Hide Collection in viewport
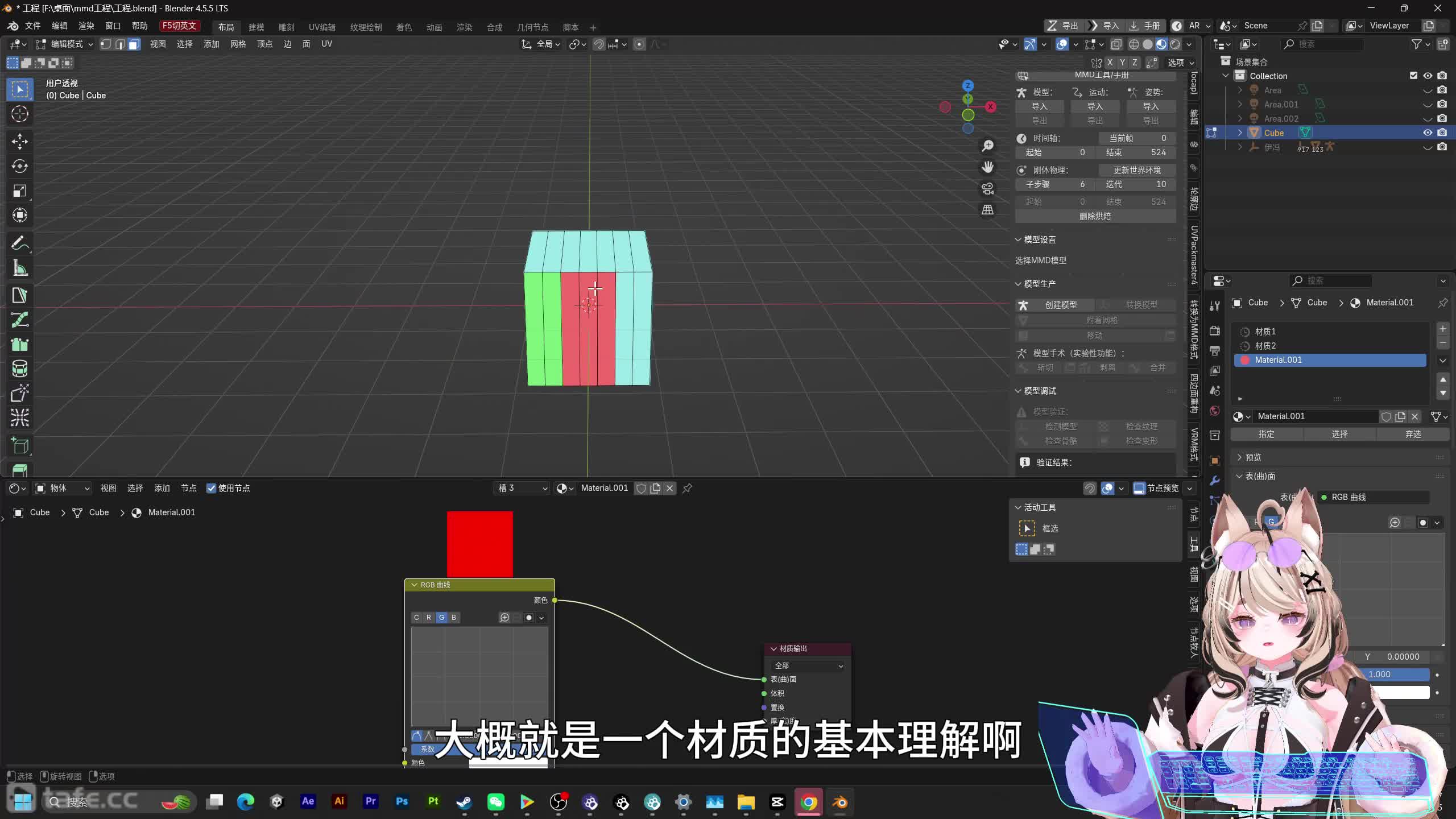Screen dimensions: 1456x819 tap(1428, 76)
